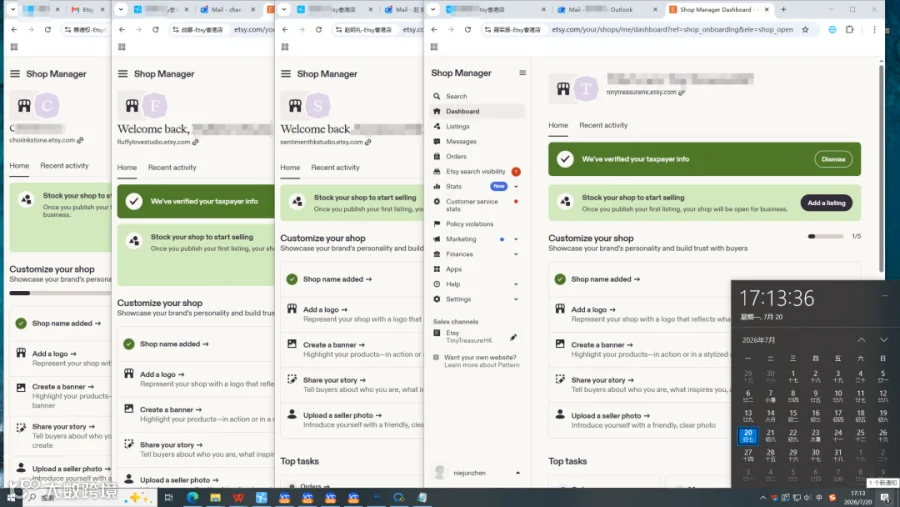This screenshot has width=900, height=507.
Task: Open 'Shop name added' in rightmost window
Action: [x=604, y=279]
